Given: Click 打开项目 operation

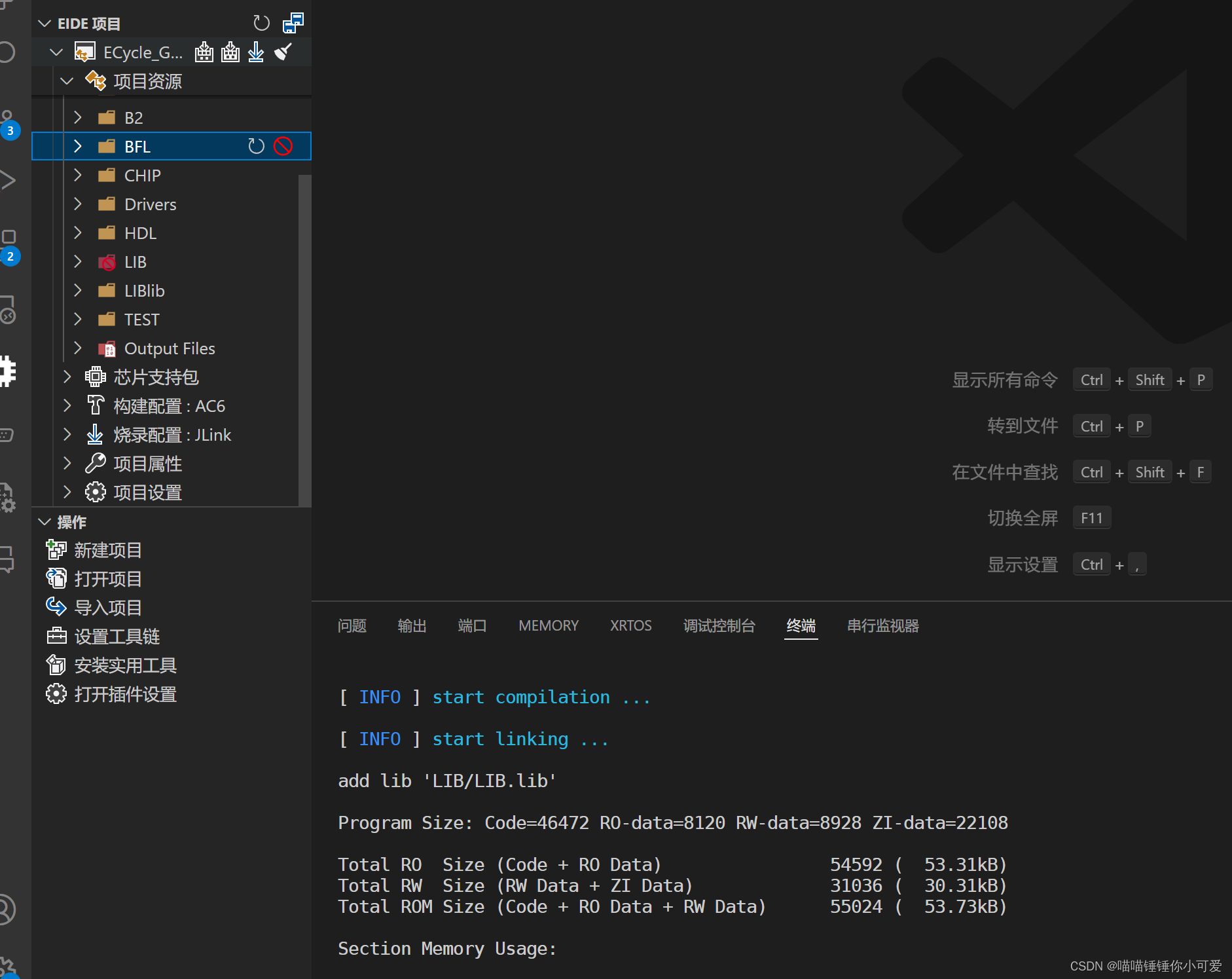Looking at the screenshot, I should [172, 579].
